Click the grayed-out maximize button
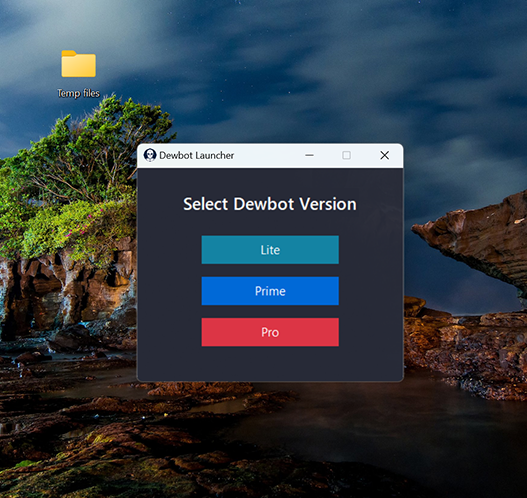Image resolution: width=527 pixels, height=498 pixels. [346, 155]
